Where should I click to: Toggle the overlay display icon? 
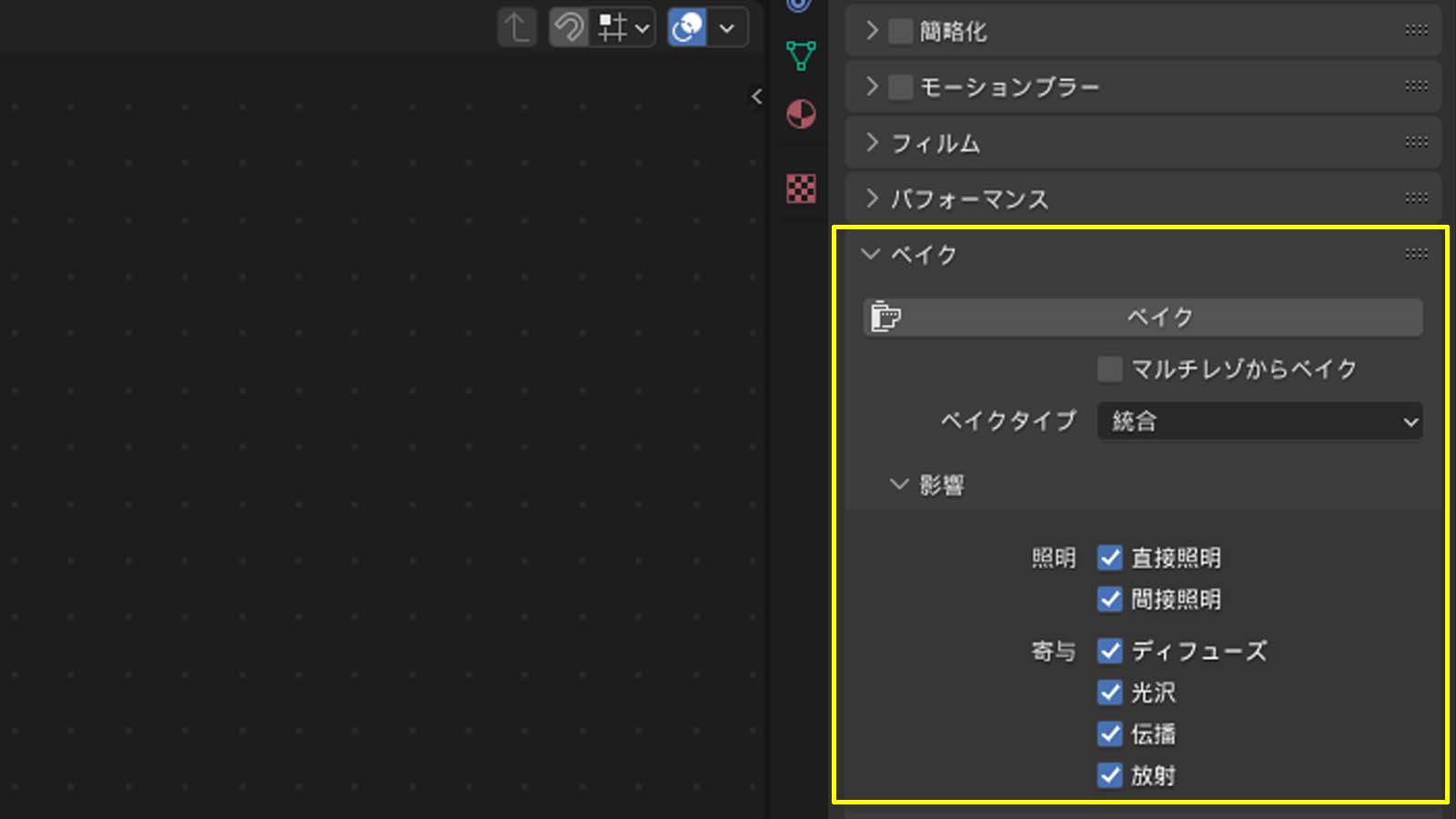[687, 27]
